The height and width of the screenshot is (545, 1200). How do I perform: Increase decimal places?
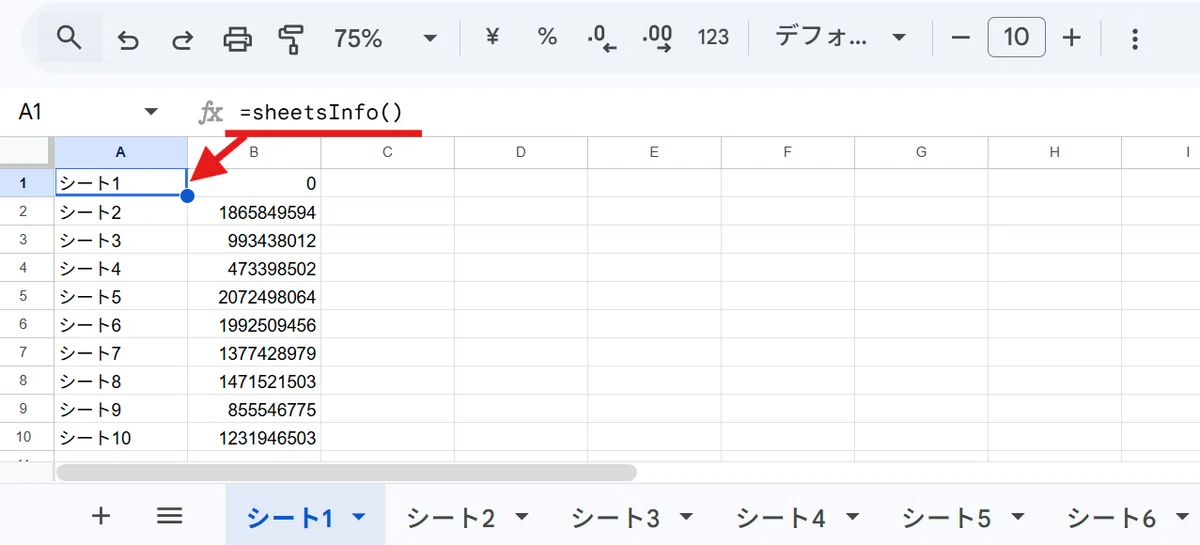657,38
